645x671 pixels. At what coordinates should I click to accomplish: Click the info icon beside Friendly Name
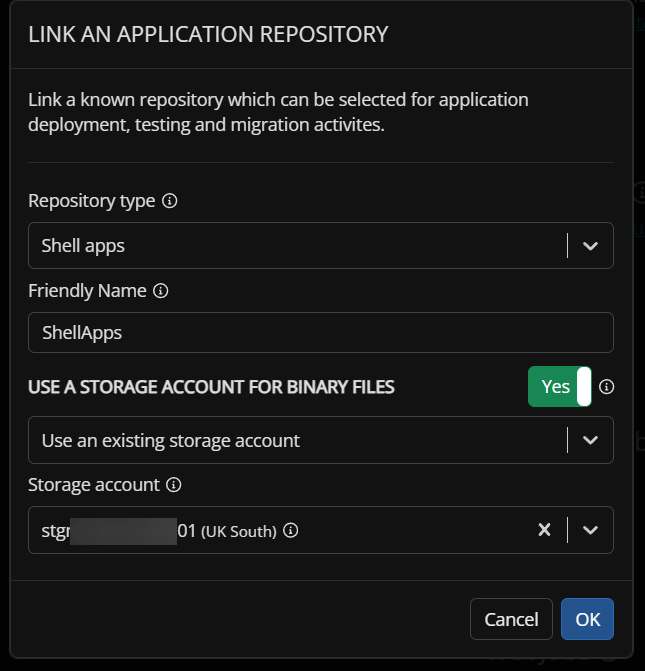point(161,291)
